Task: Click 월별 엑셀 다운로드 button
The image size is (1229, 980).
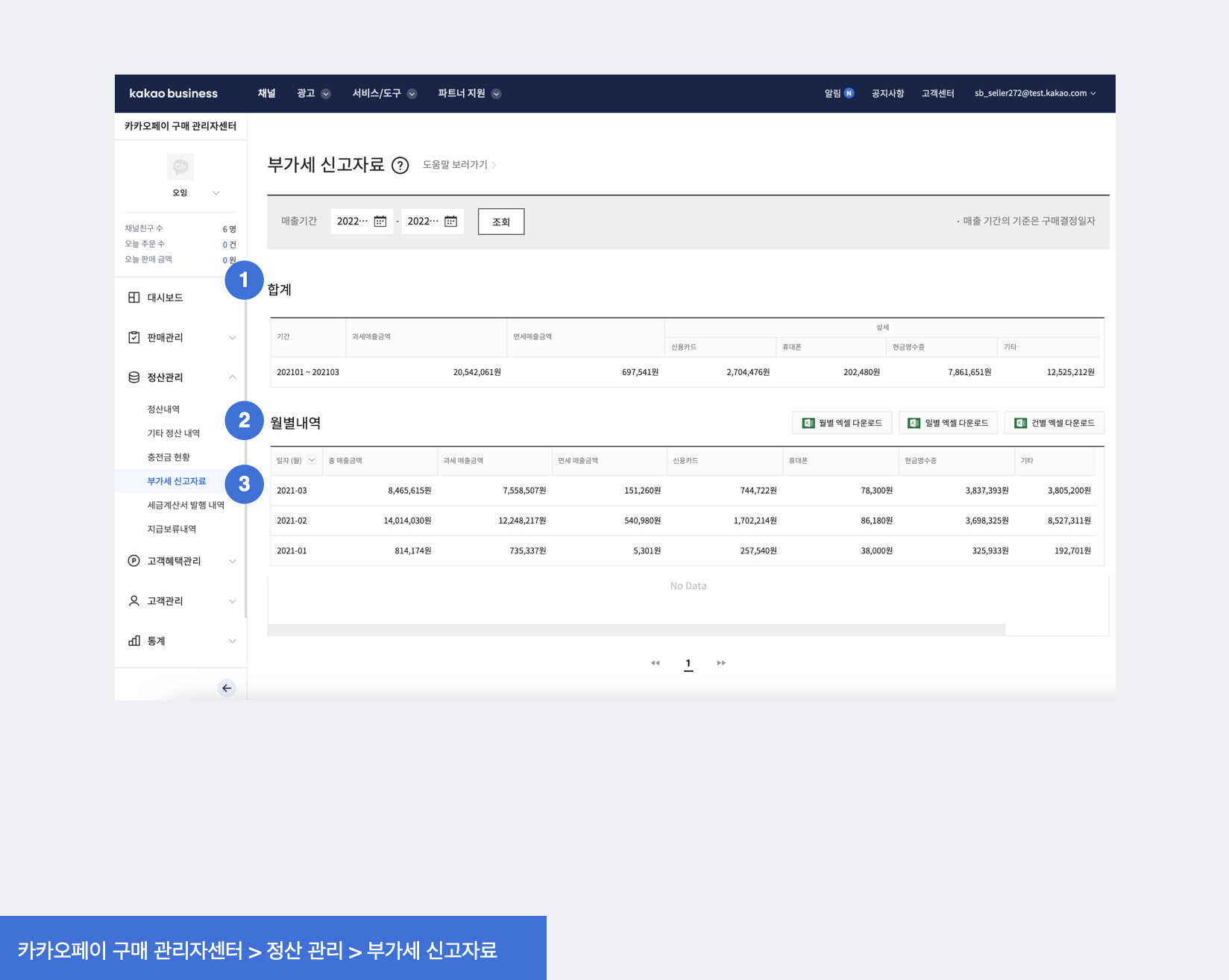Action: click(x=842, y=423)
